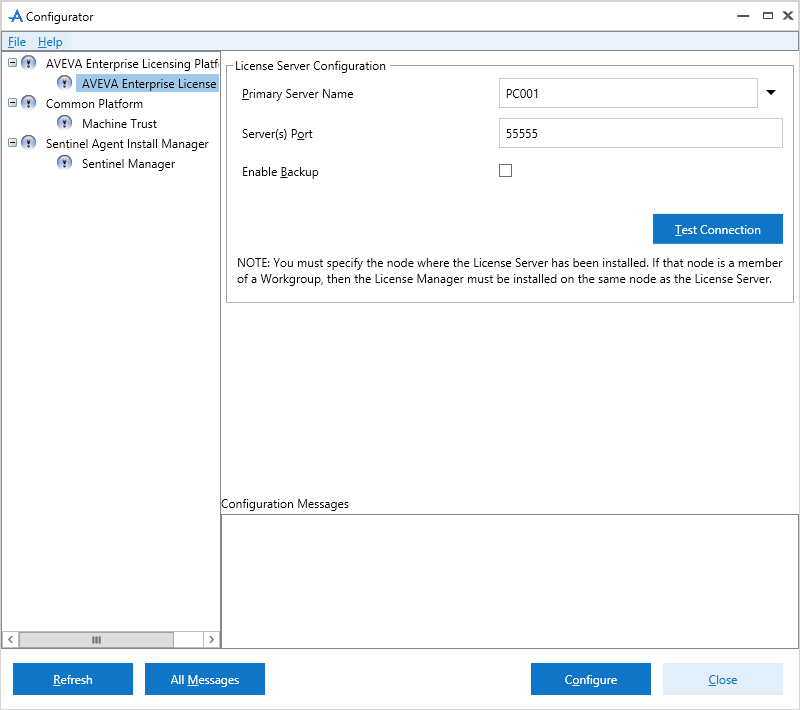Viewport: 800px width, 710px height.
Task: Minimize the Configurator window
Action: click(743, 16)
